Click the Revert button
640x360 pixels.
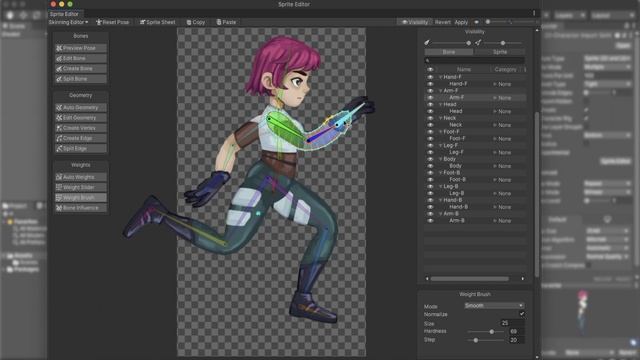point(442,22)
